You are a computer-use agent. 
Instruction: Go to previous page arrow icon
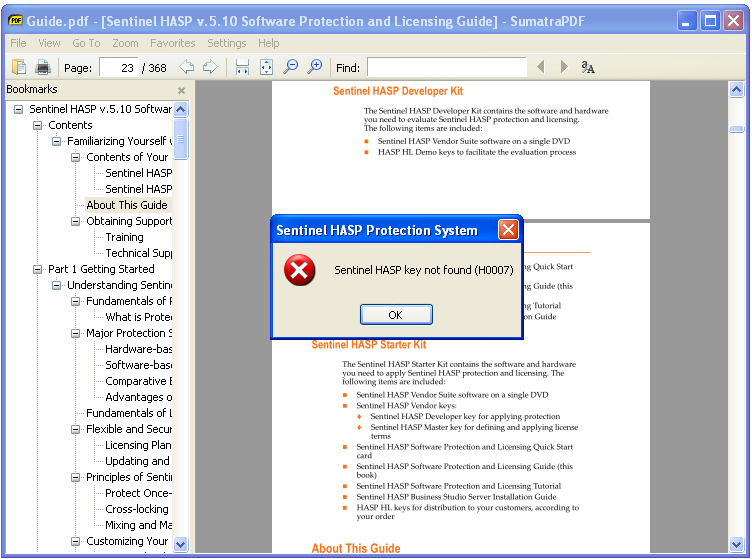coord(187,67)
